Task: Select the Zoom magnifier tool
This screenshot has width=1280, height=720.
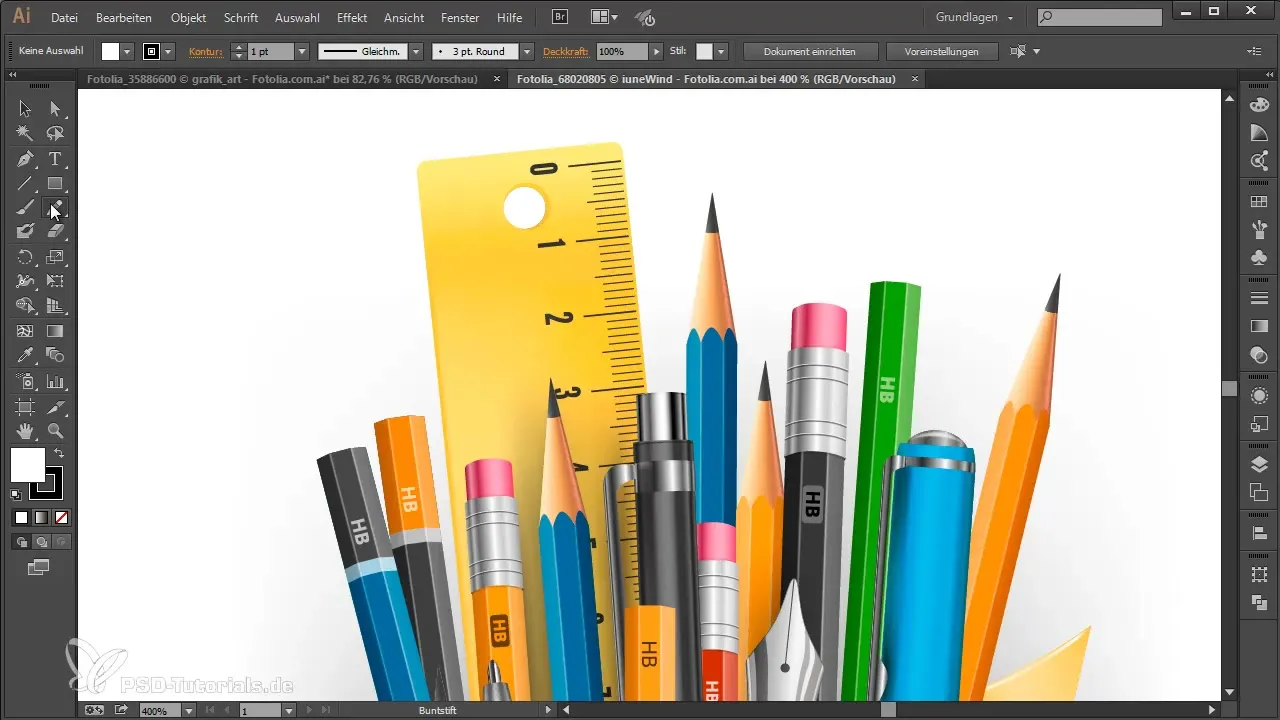Action: (55, 431)
